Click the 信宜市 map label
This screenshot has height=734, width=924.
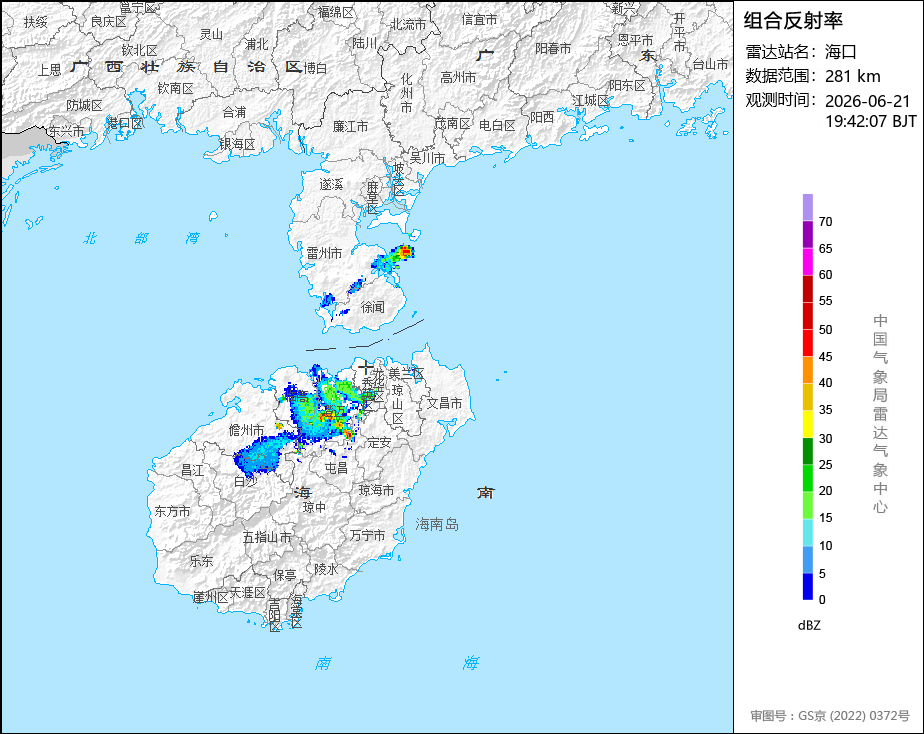(480, 19)
